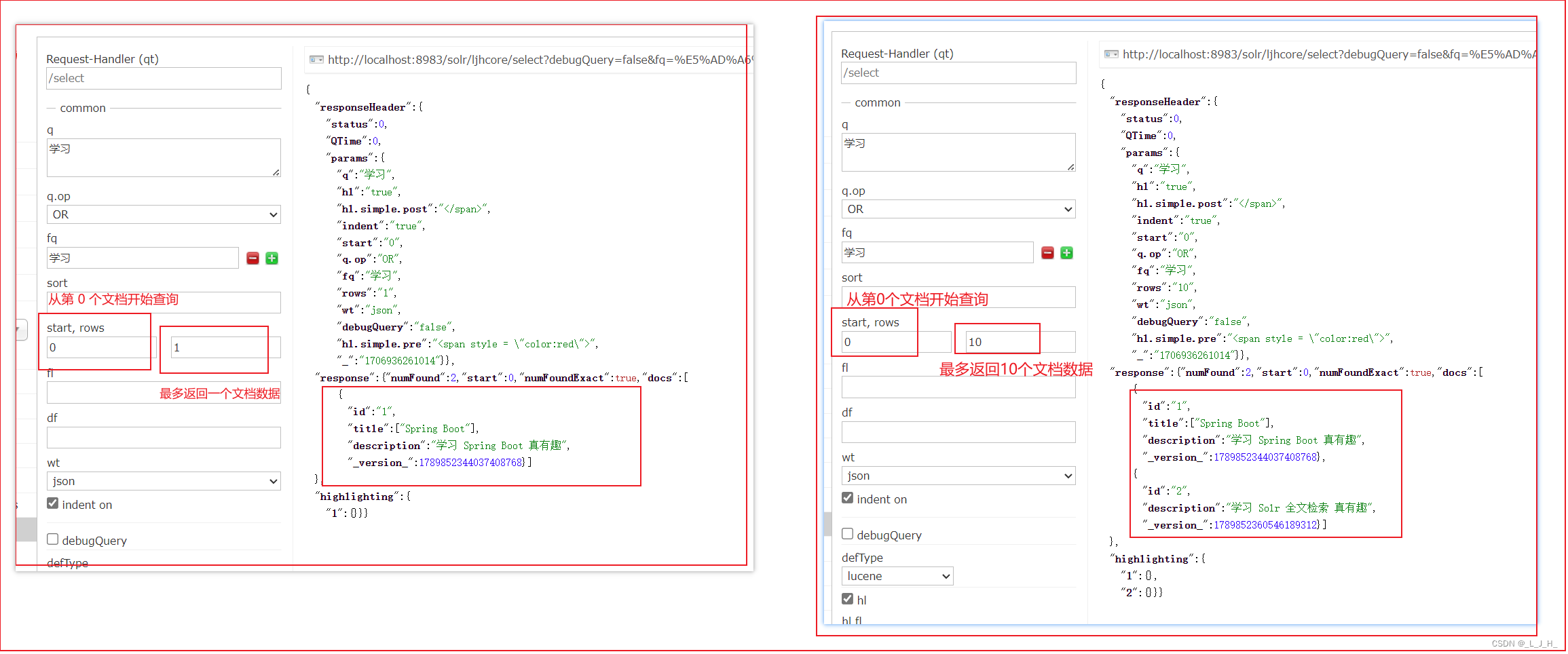The image size is (1568, 654).
Task: Click the q textarea in left panel
Action: (x=164, y=158)
